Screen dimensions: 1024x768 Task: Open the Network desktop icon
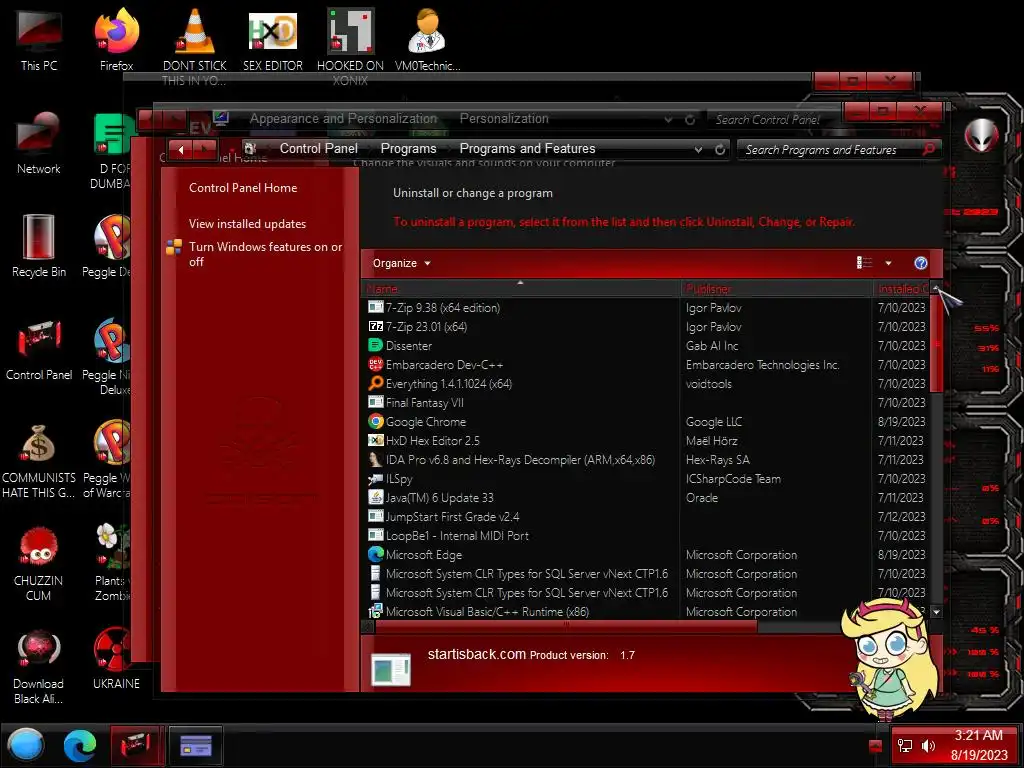pyautogui.click(x=39, y=142)
